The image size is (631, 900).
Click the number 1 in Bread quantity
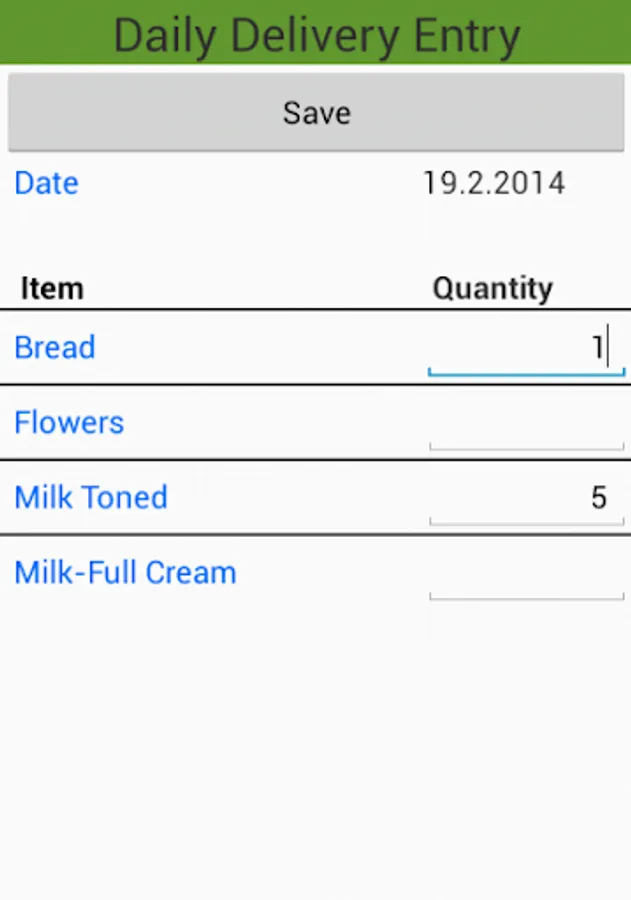pos(597,348)
